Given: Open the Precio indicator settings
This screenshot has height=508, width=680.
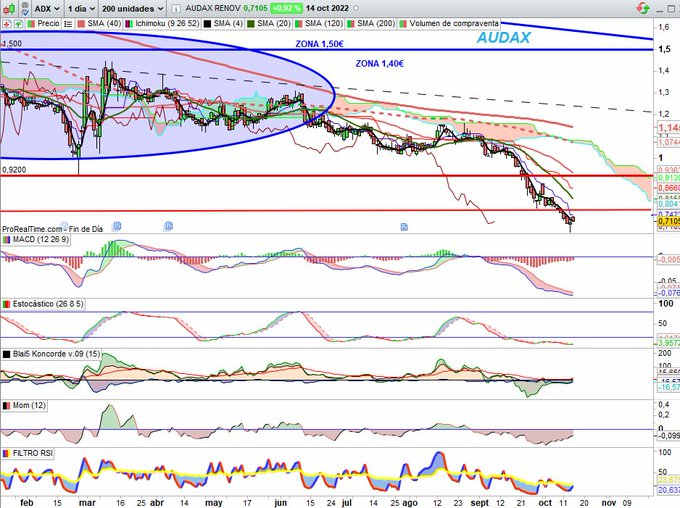Looking at the screenshot, I should [x=48, y=23].
